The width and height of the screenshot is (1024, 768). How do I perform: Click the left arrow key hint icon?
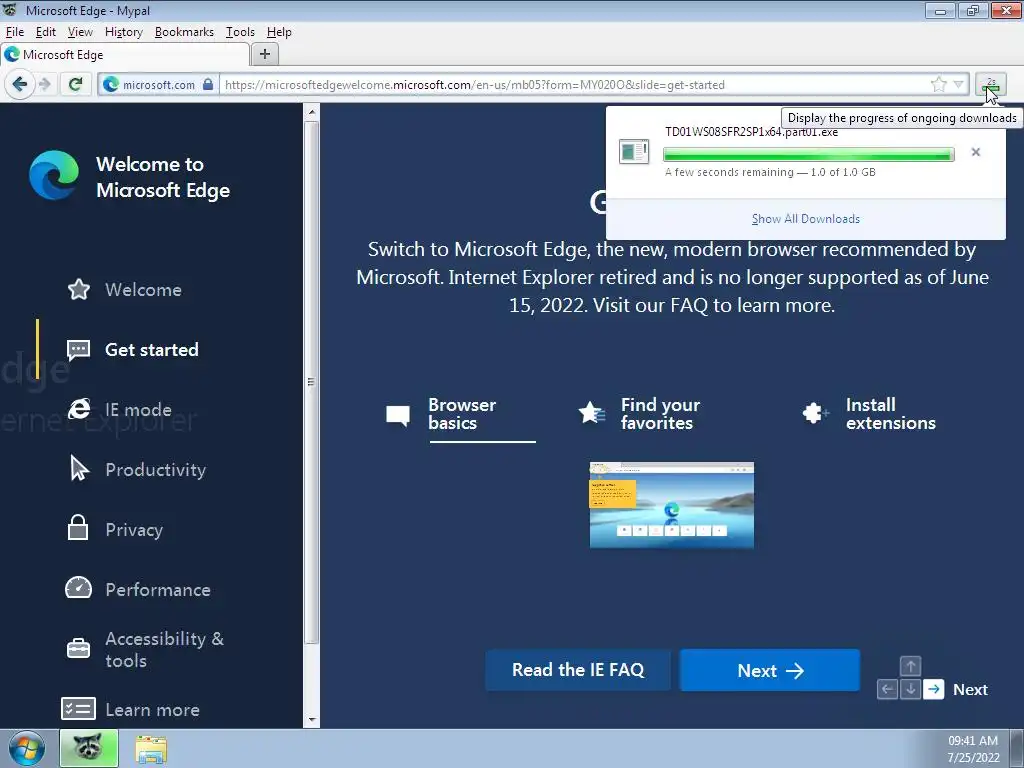click(x=887, y=689)
